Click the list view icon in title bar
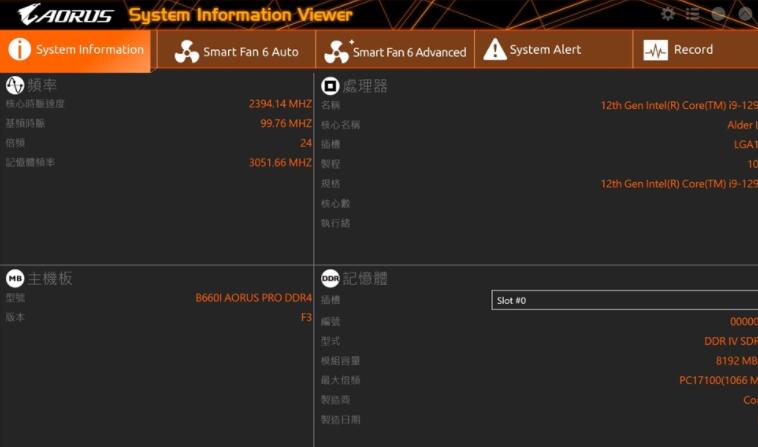This screenshot has width=758, height=447. point(693,14)
